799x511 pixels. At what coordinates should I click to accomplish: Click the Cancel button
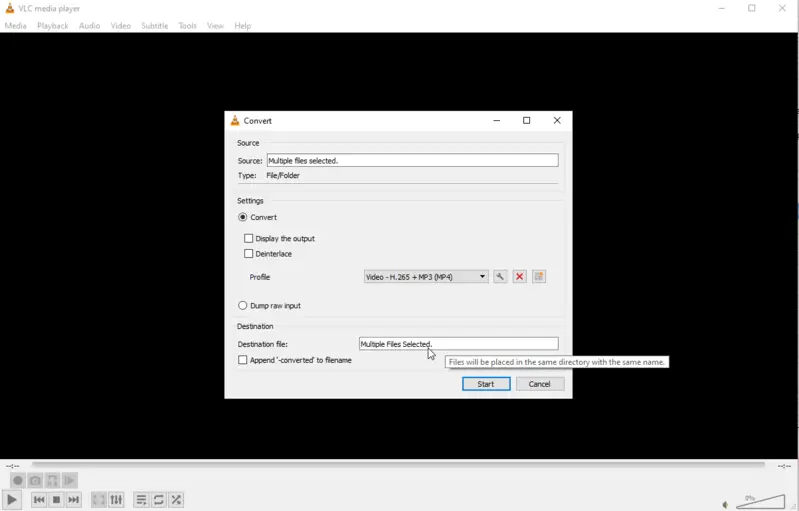(x=540, y=384)
